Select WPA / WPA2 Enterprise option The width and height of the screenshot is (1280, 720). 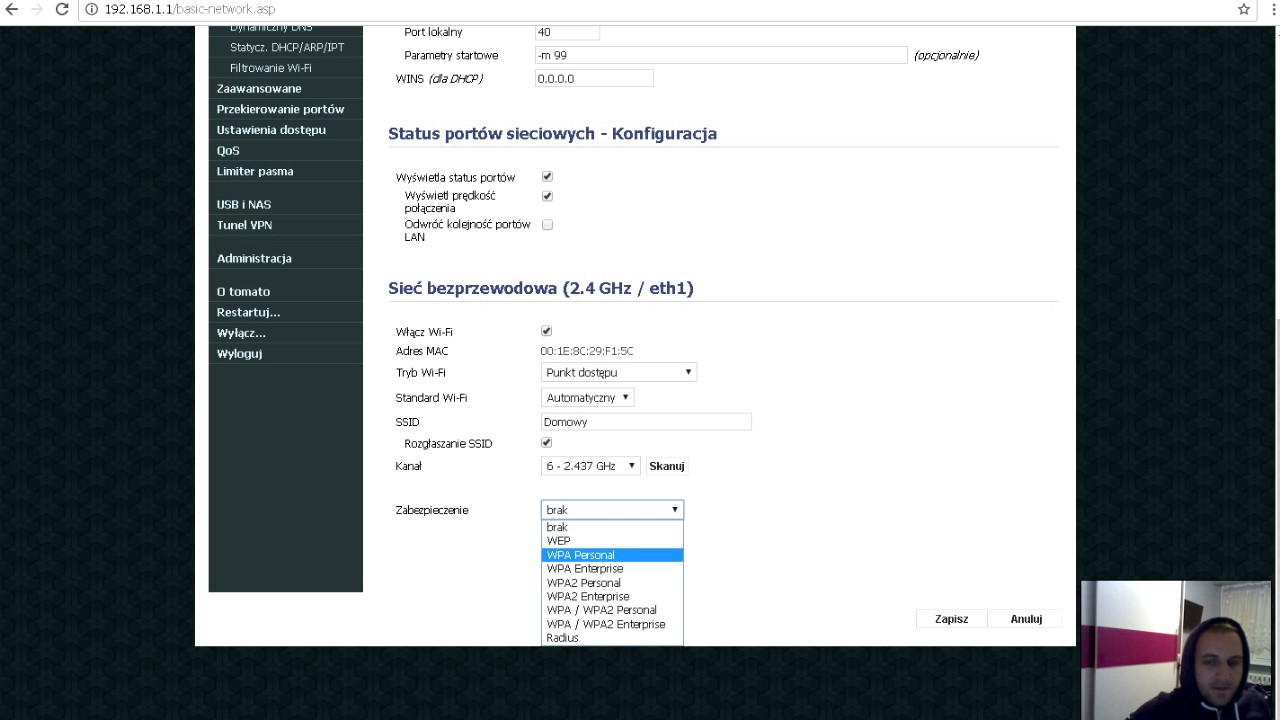tap(612, 624)
